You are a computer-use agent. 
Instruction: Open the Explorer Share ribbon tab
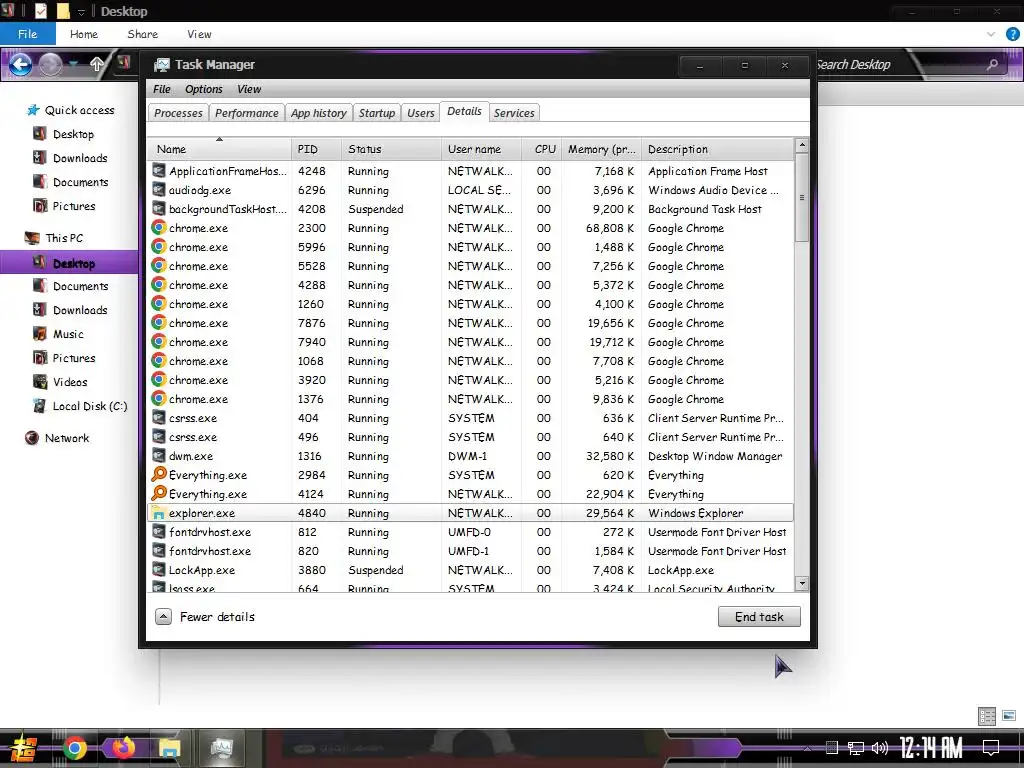coord(142,34)
